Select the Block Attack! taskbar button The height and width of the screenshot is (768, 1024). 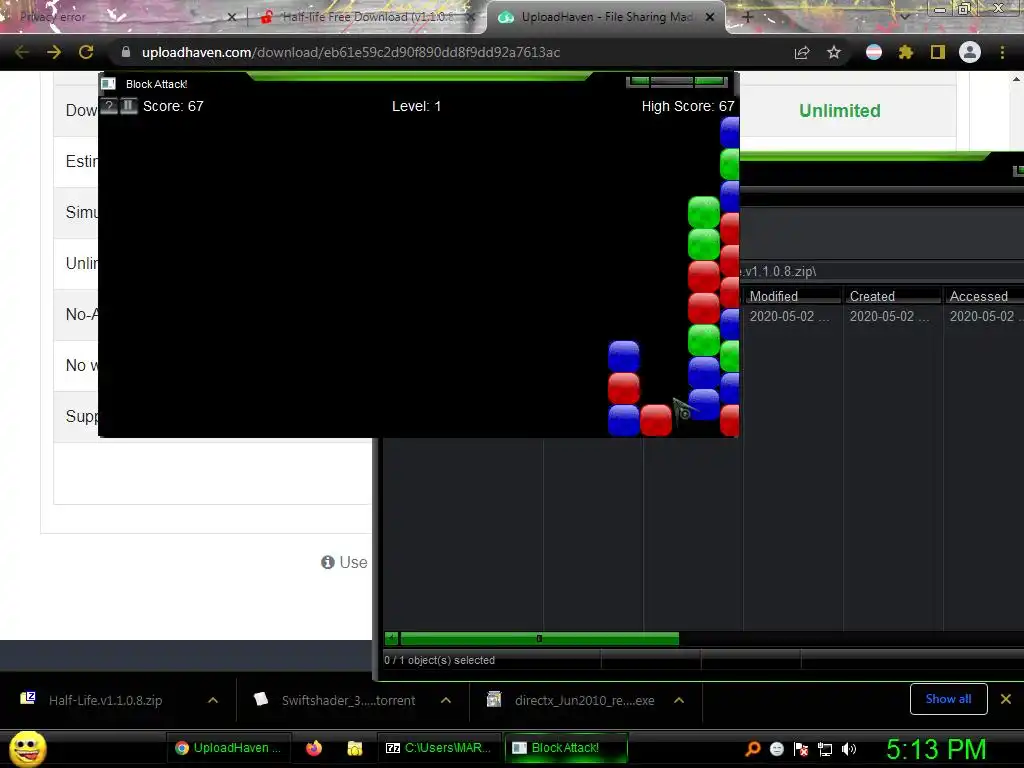566,748
